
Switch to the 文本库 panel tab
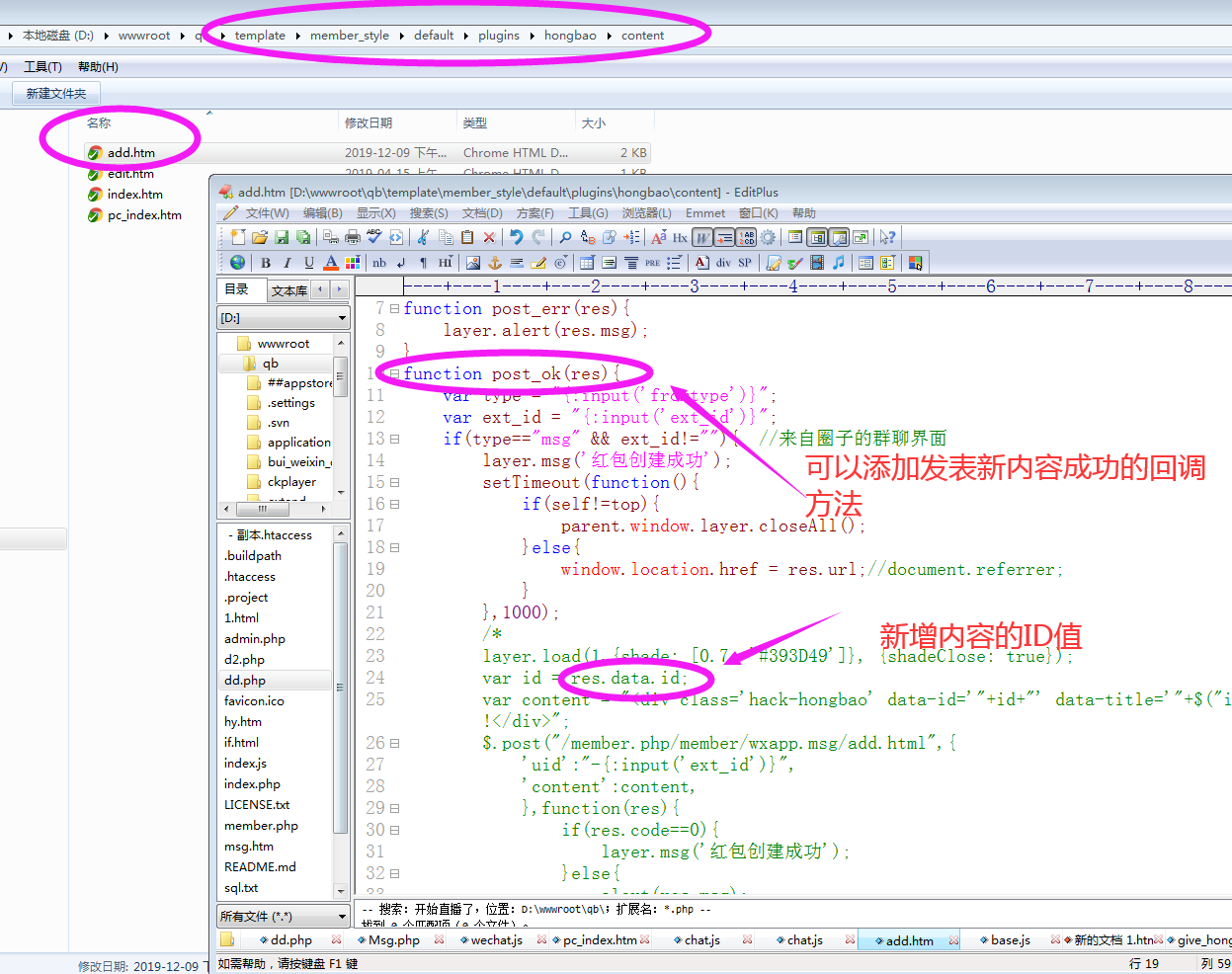point(289,290)
